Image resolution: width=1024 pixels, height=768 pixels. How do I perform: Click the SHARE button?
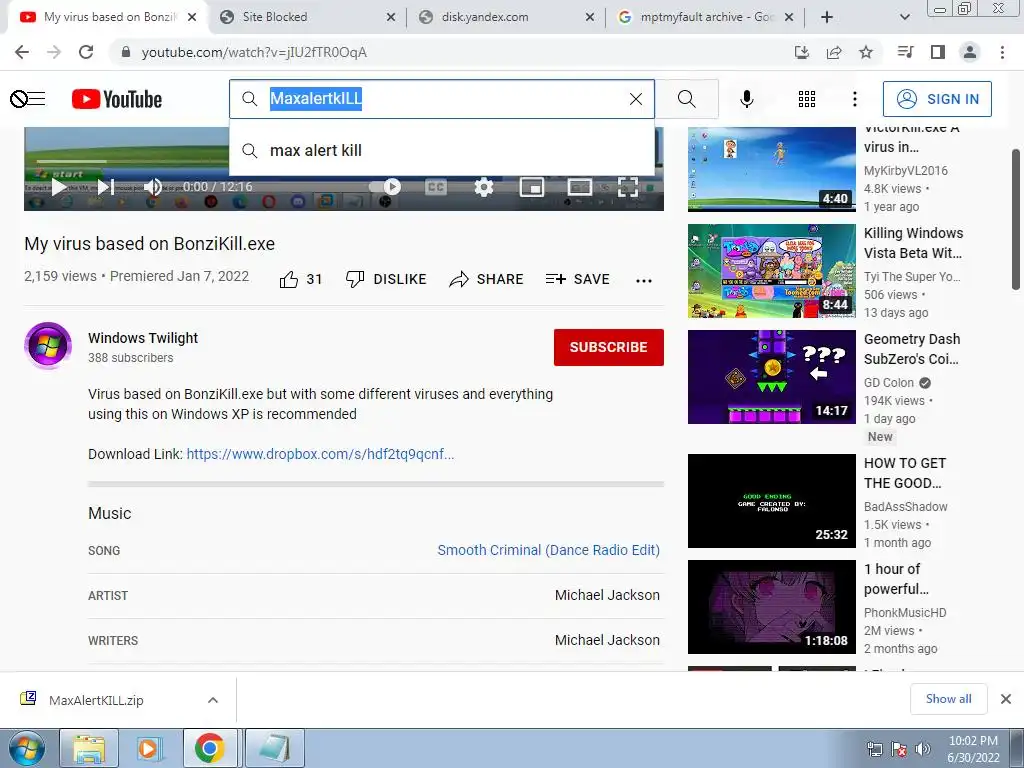[x=487, y=280]
